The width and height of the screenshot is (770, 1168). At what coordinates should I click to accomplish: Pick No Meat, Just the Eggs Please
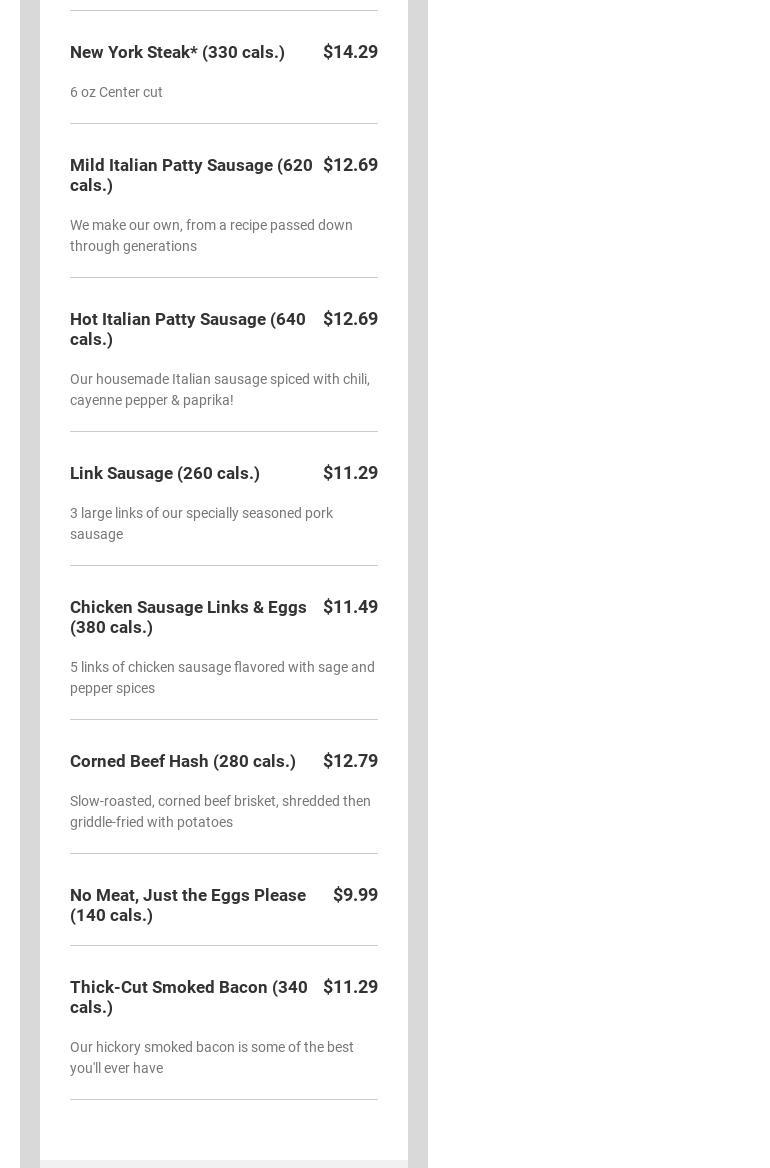pos(188,905)
